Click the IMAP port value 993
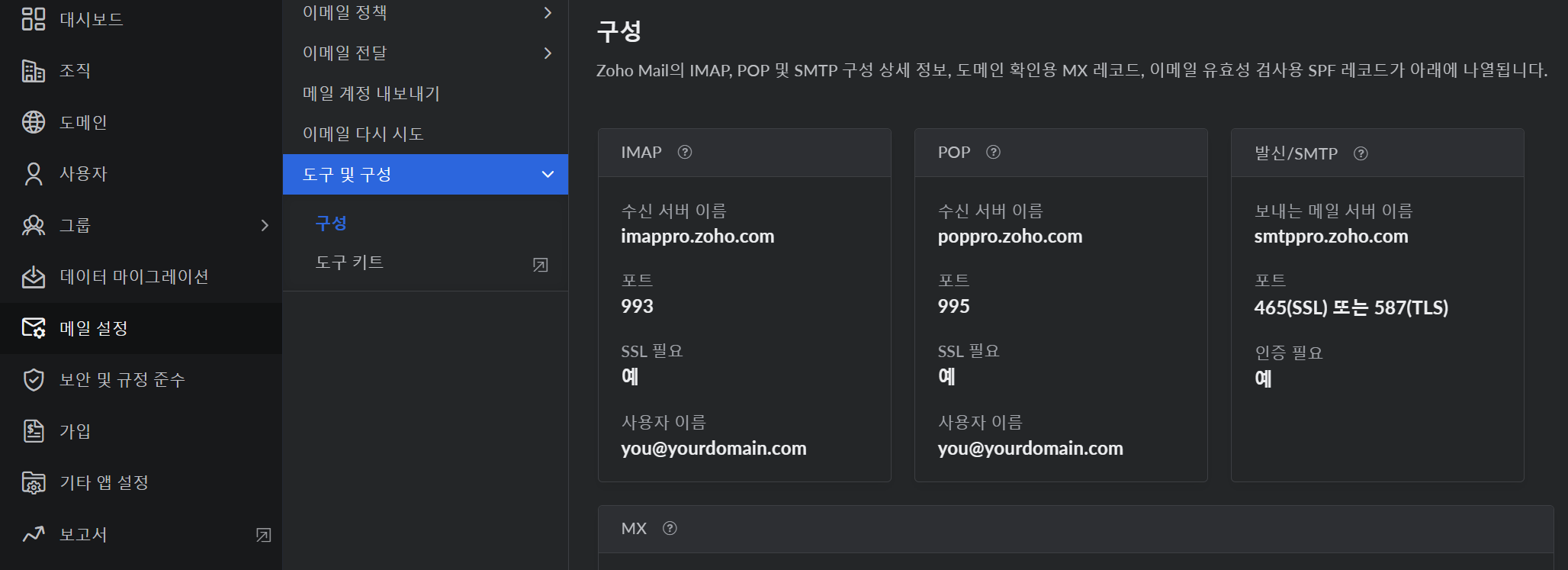The height and width of the screenshot is (570, 1568). 637,307
